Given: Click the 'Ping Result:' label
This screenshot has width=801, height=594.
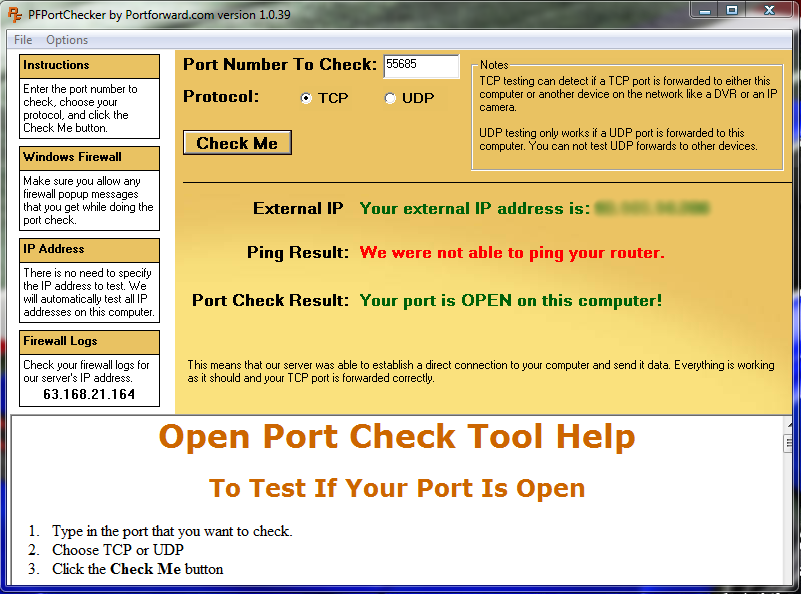Looking at the screenshot, I should coord(298,253).
